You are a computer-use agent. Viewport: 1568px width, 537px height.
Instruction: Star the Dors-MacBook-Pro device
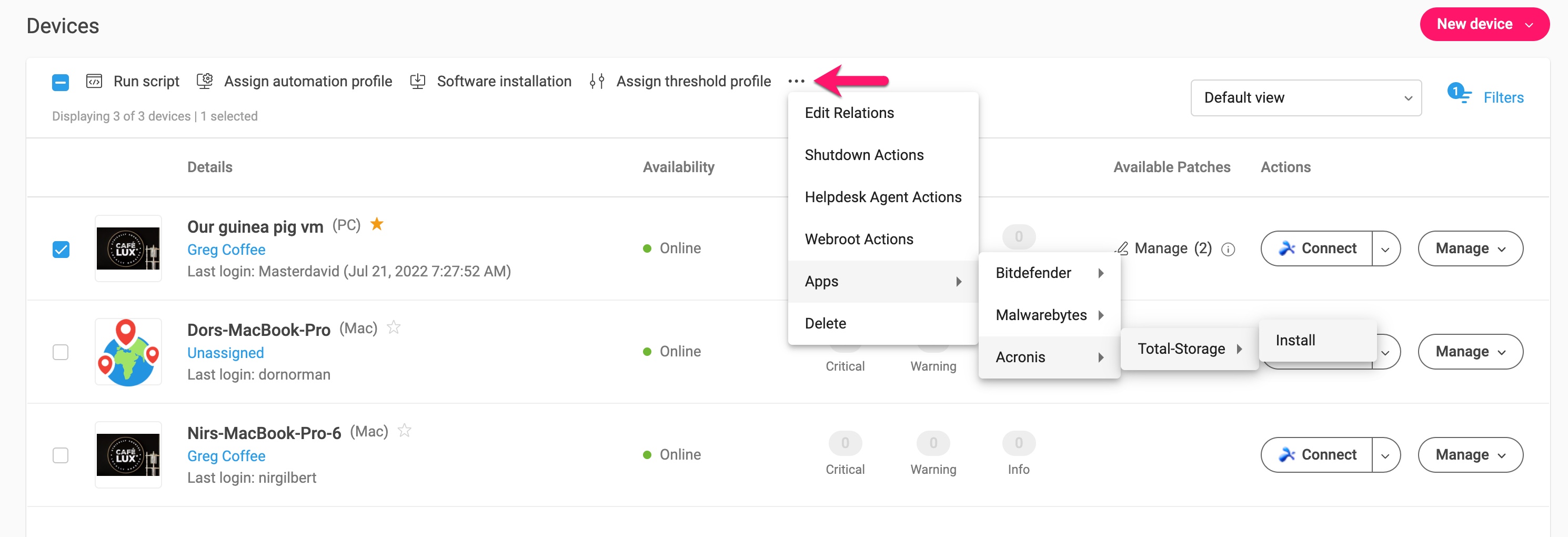pyautogui.click(x=394, y=327)
